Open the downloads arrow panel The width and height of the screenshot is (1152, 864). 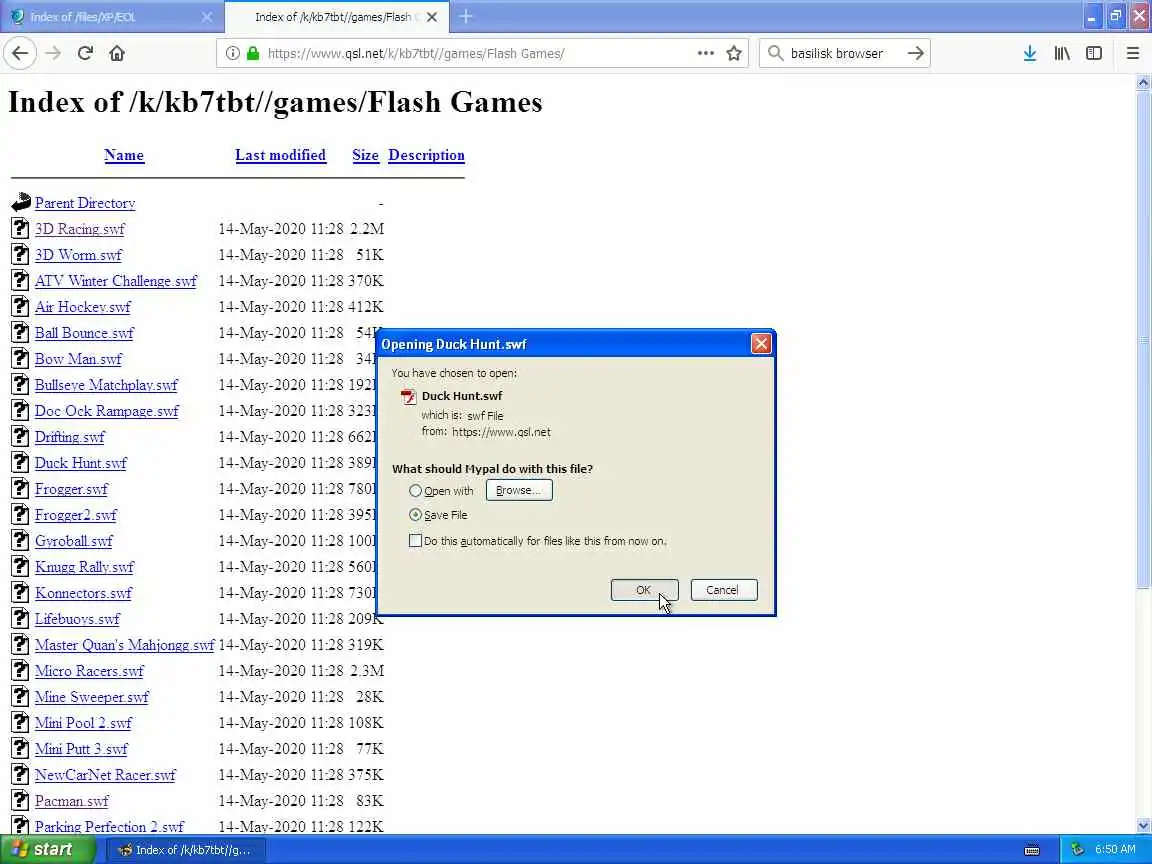tap(1029, 53)
